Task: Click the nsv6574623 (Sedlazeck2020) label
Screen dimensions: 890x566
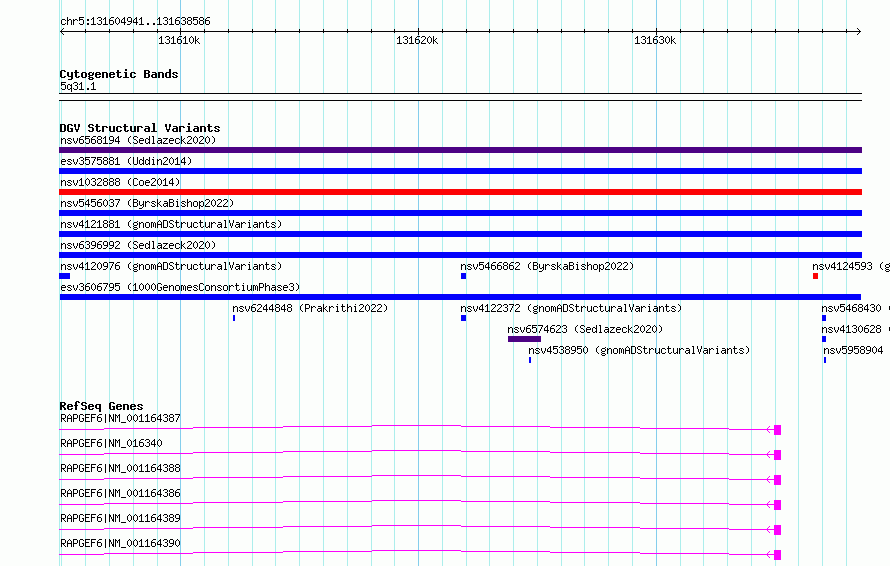Action: [585, 329]
